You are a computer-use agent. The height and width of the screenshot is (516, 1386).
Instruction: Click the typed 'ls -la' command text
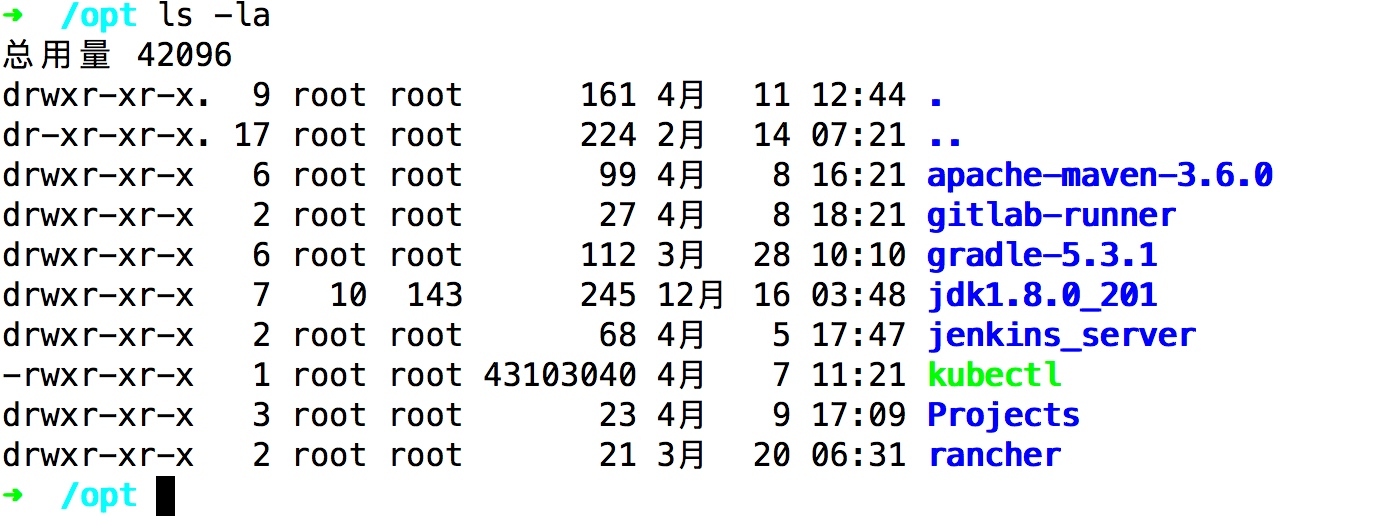[x=214, y=15]
